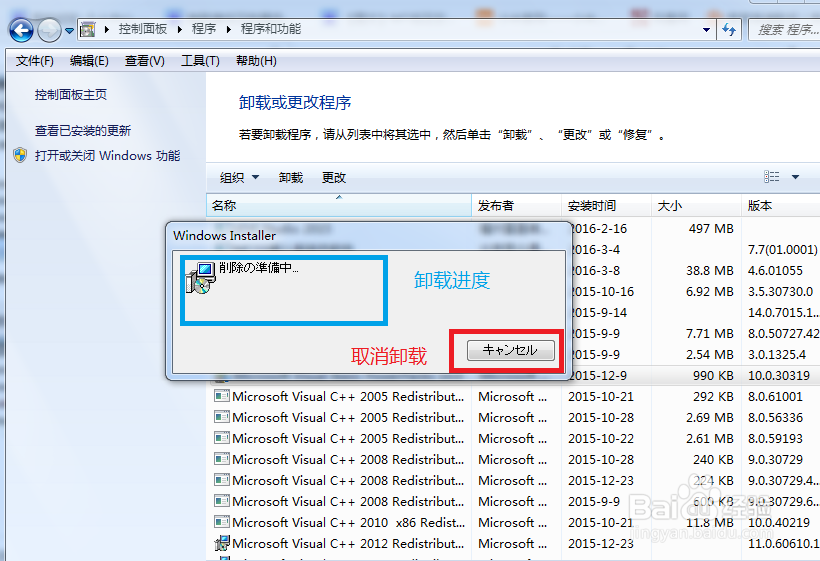820x561 pixels.
Task: Select Microsoft Visual C++ 2010 x86 Redist entry
Action: pos(514,522)
